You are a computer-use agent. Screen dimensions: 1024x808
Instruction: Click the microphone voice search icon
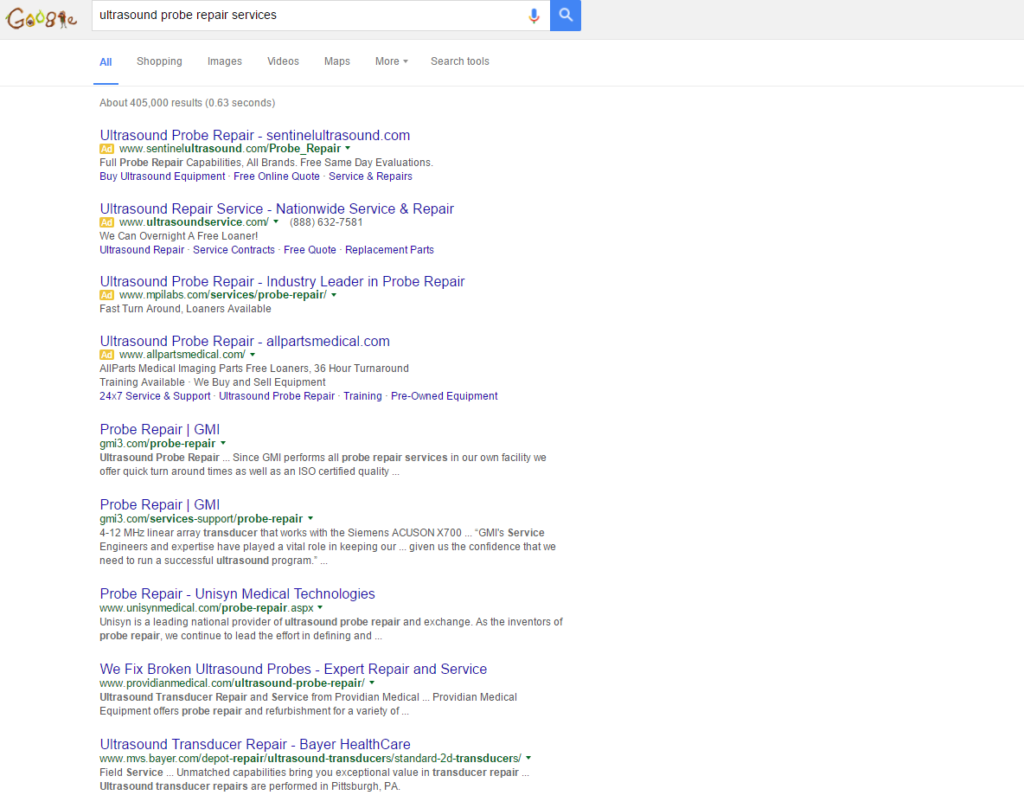point(534,16)
